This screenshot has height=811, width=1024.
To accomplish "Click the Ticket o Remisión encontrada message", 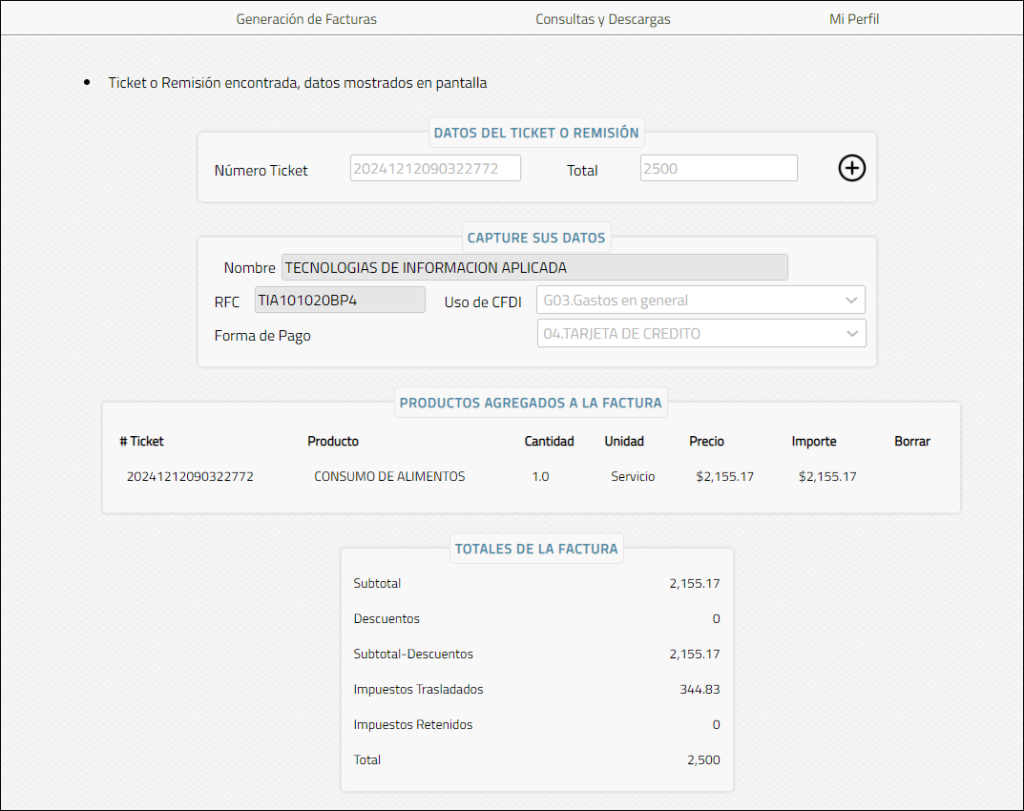I will tap(298, 83).
